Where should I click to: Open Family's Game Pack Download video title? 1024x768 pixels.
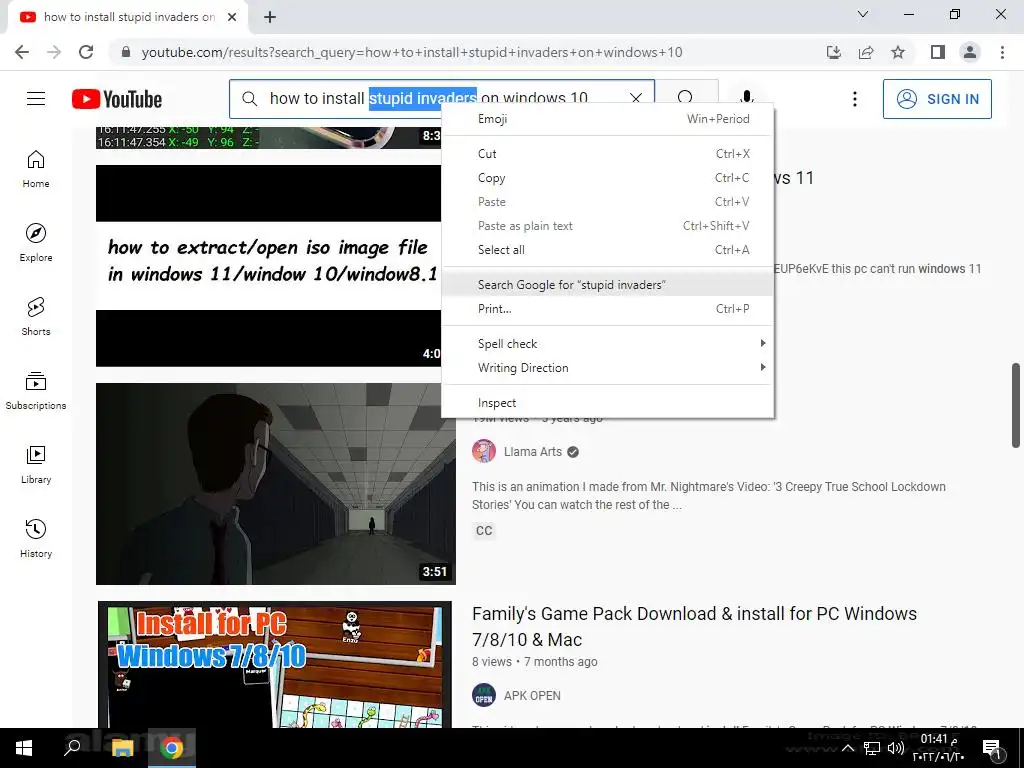(x=694, y=626)
